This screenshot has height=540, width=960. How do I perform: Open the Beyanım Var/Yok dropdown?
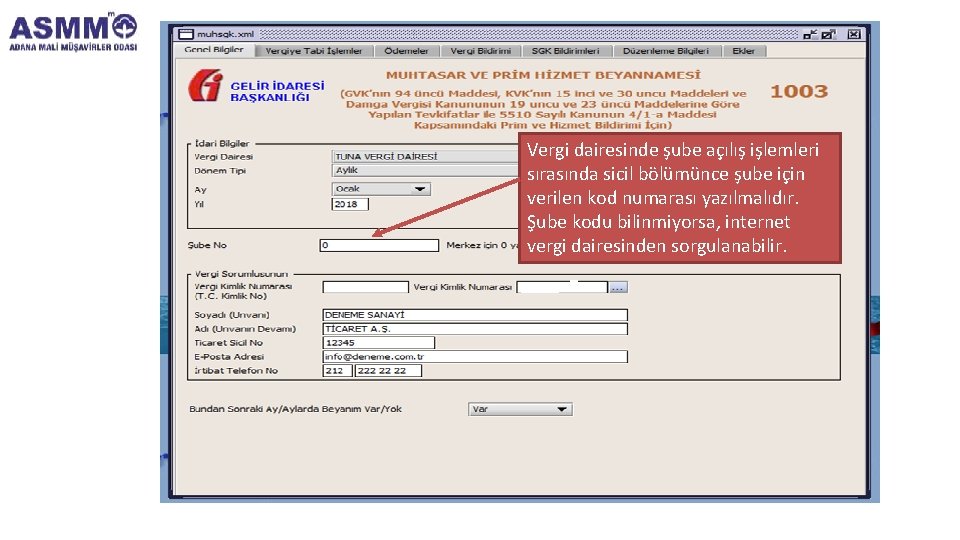[520, 409]
